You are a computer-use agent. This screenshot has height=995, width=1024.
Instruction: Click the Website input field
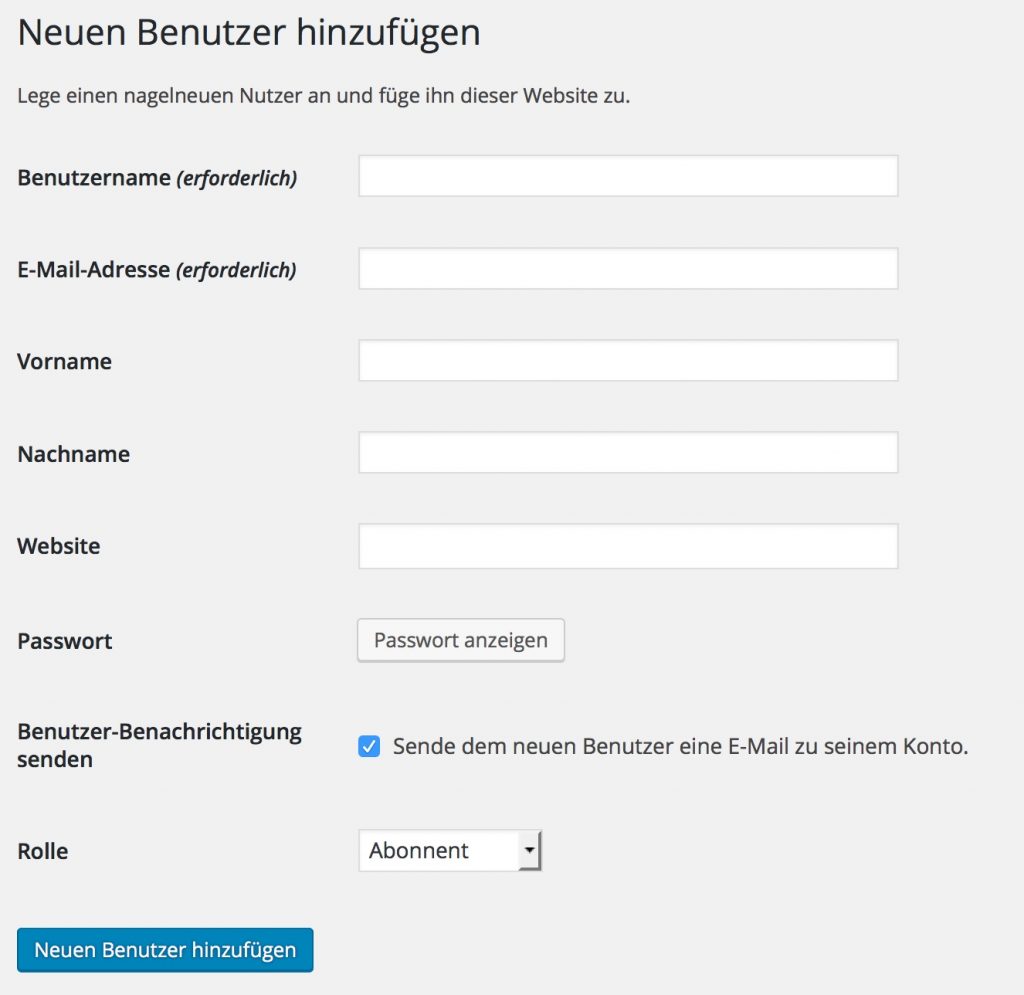[x=627, y=545]
